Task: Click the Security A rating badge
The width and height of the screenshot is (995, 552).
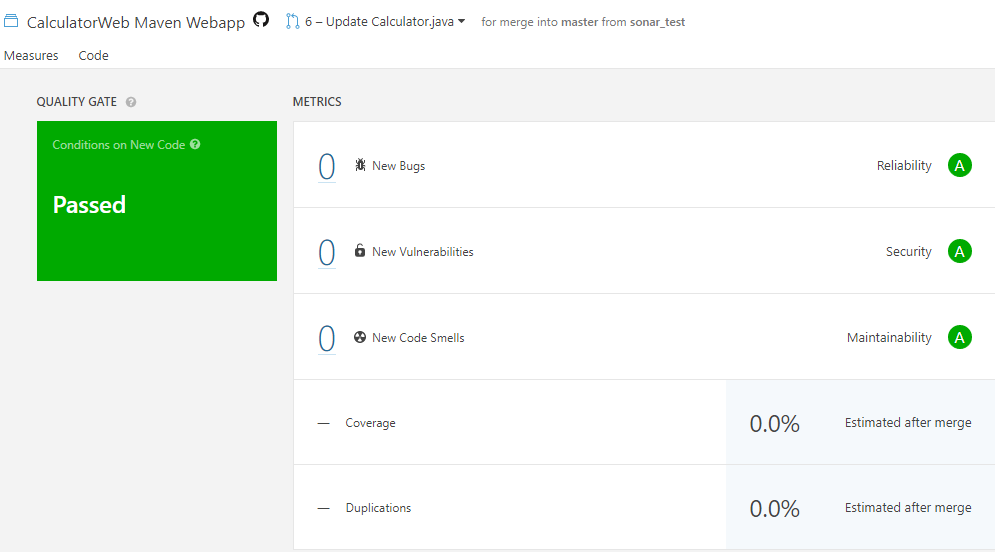Action: pyautogui.click(x=959, y=252)
